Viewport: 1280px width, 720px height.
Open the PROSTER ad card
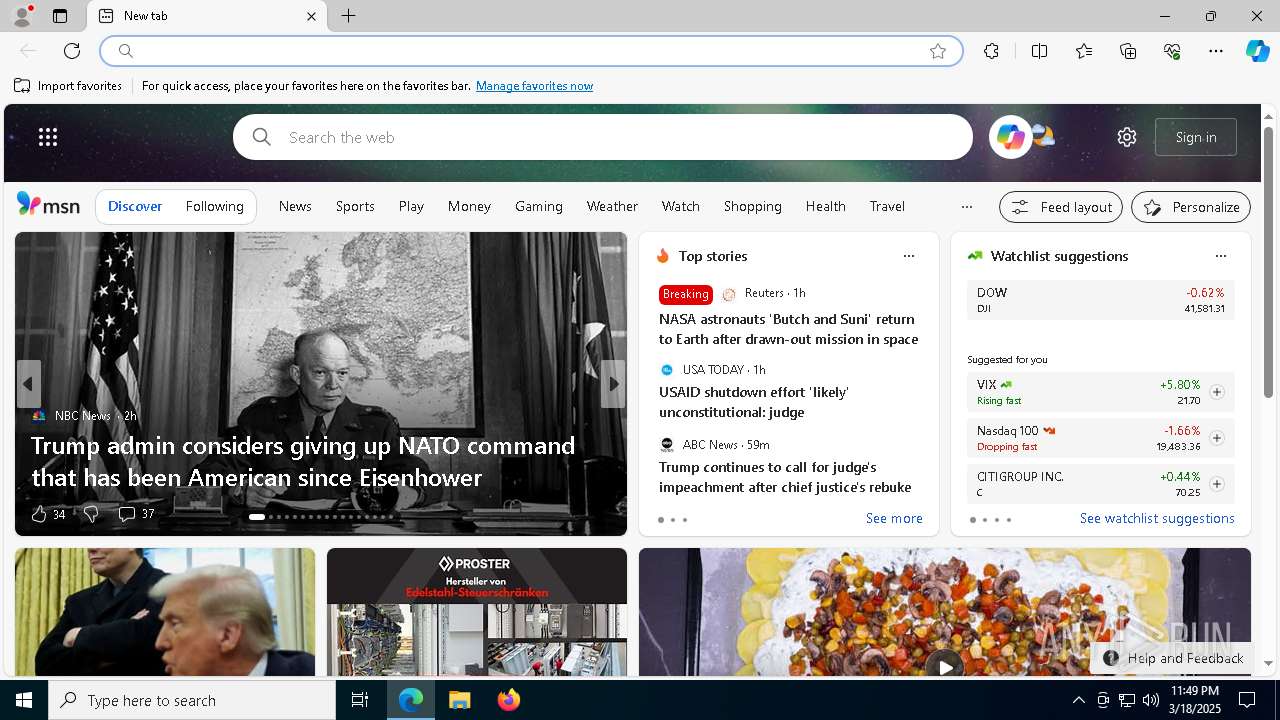(477, 612)
